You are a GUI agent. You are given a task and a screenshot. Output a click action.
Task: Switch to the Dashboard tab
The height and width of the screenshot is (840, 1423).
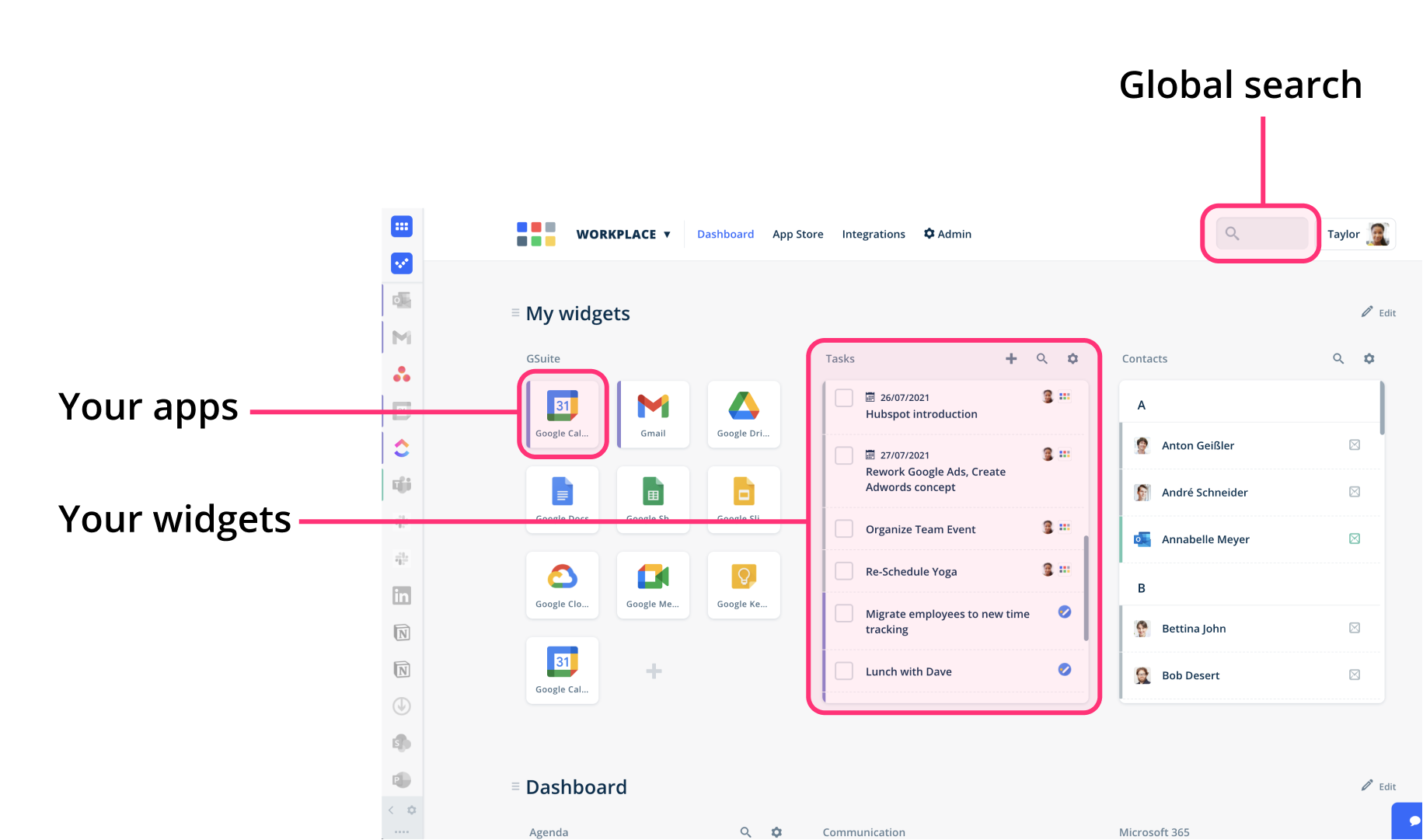click(725, 234)
